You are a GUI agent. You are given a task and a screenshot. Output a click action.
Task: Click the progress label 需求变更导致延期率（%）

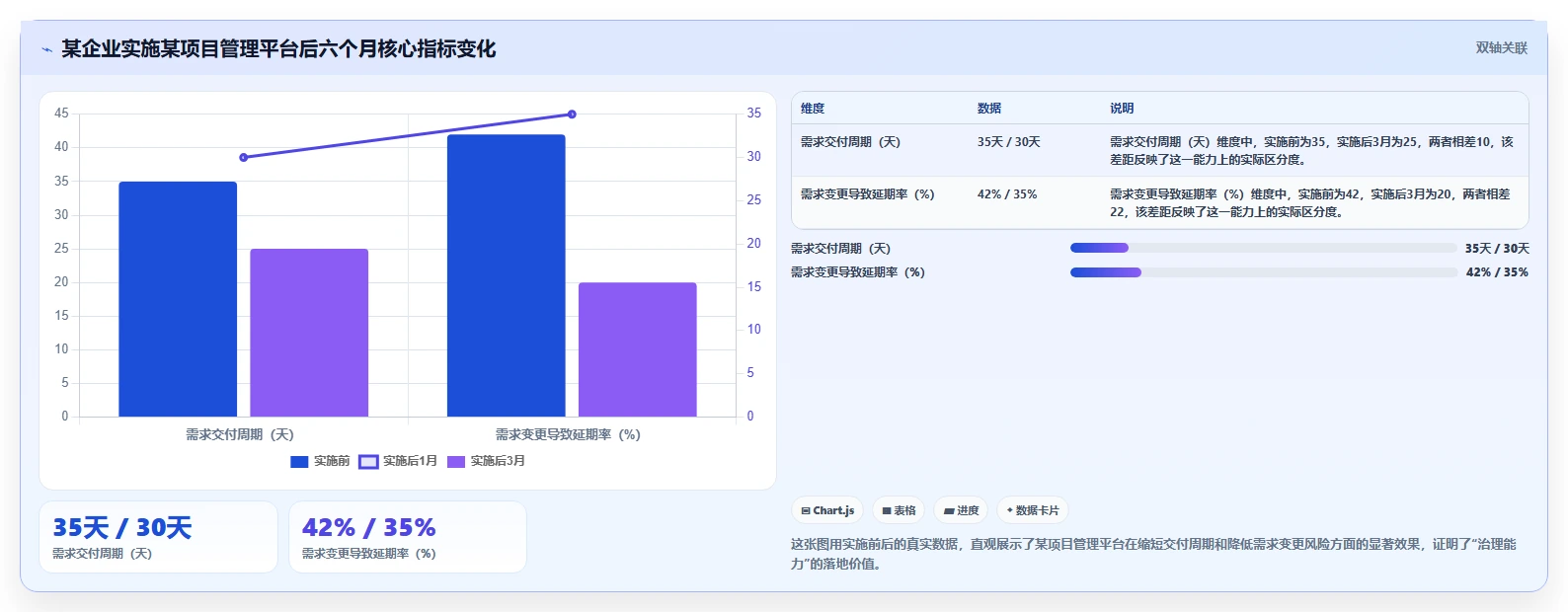[858, 272]
